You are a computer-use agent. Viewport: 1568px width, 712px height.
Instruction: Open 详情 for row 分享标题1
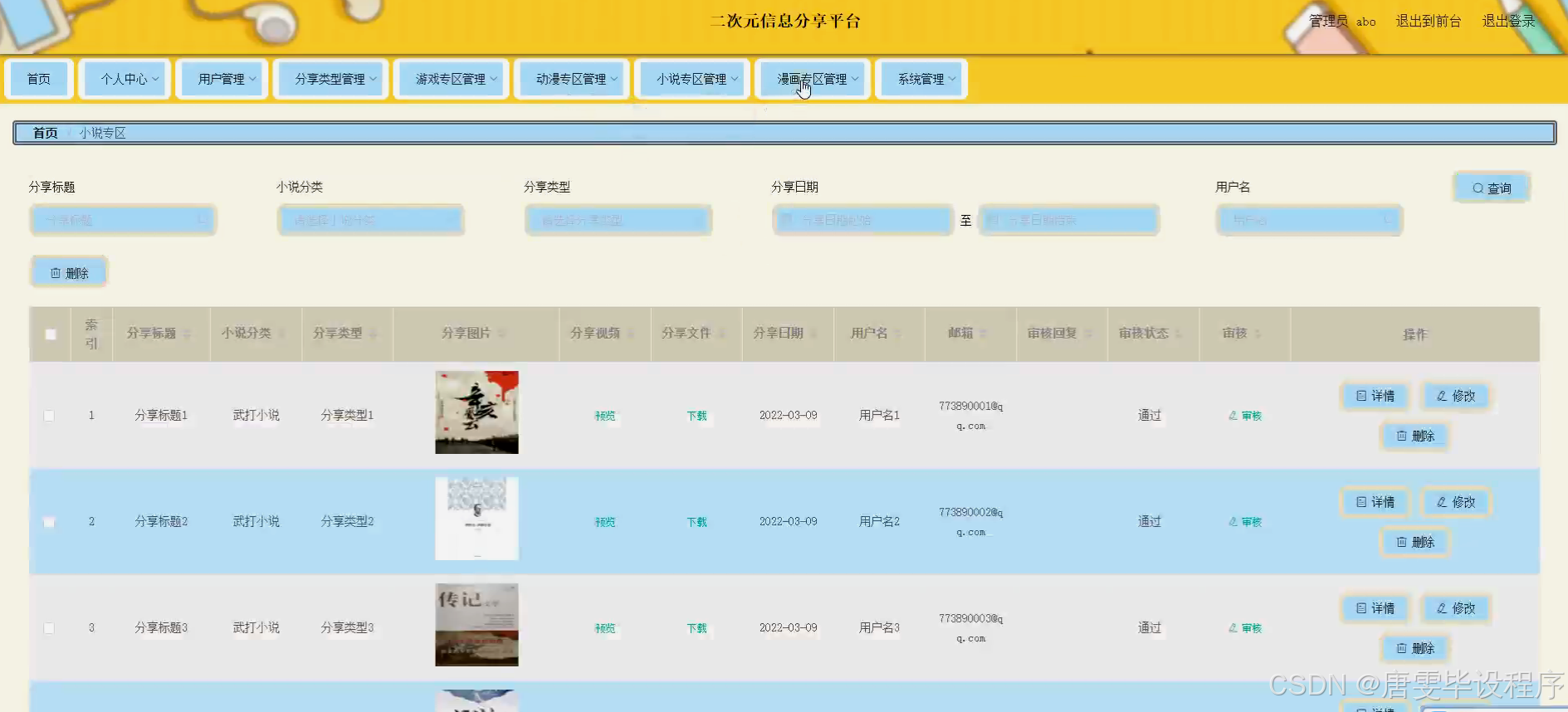pyautogui.click(x=1375, y=396)
